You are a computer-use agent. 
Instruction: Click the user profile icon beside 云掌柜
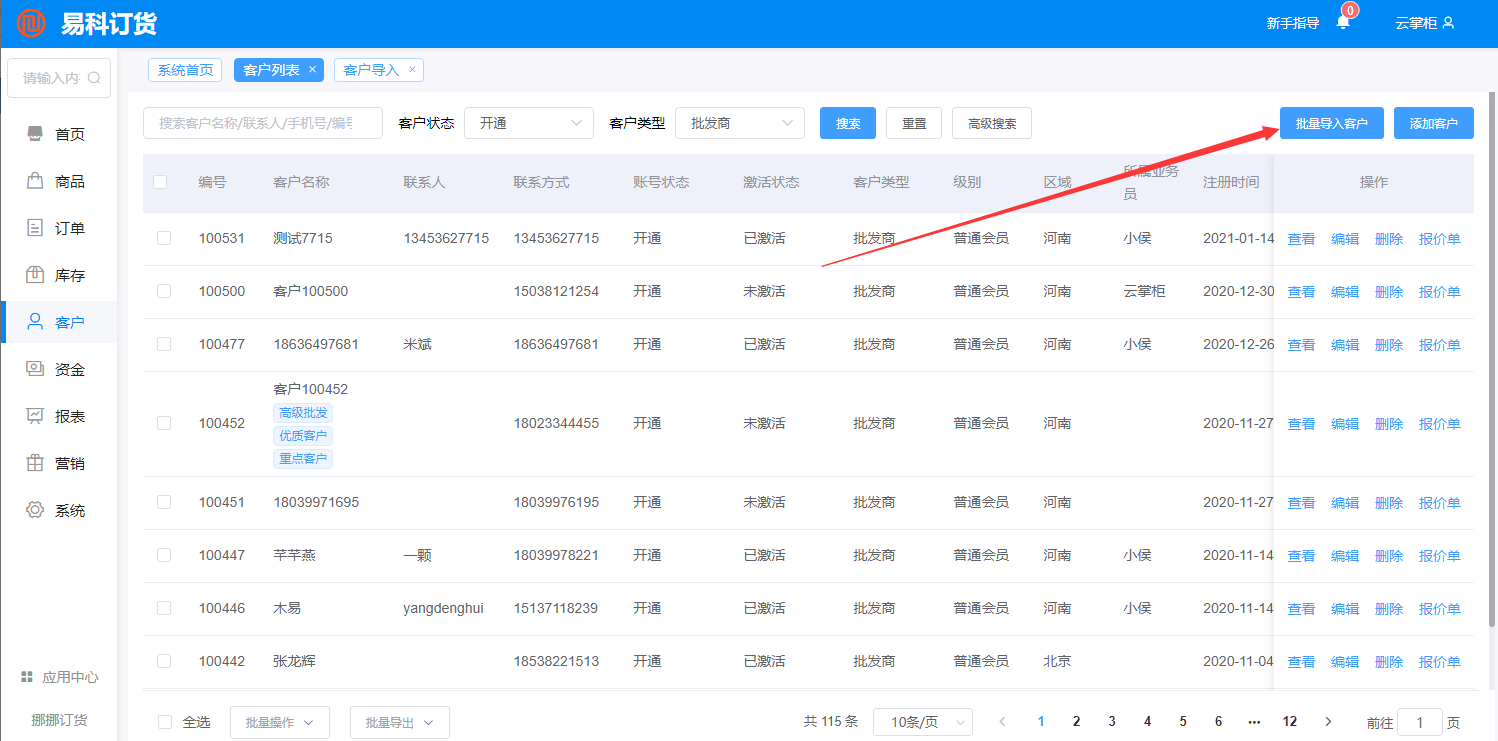click(1448, 23)
